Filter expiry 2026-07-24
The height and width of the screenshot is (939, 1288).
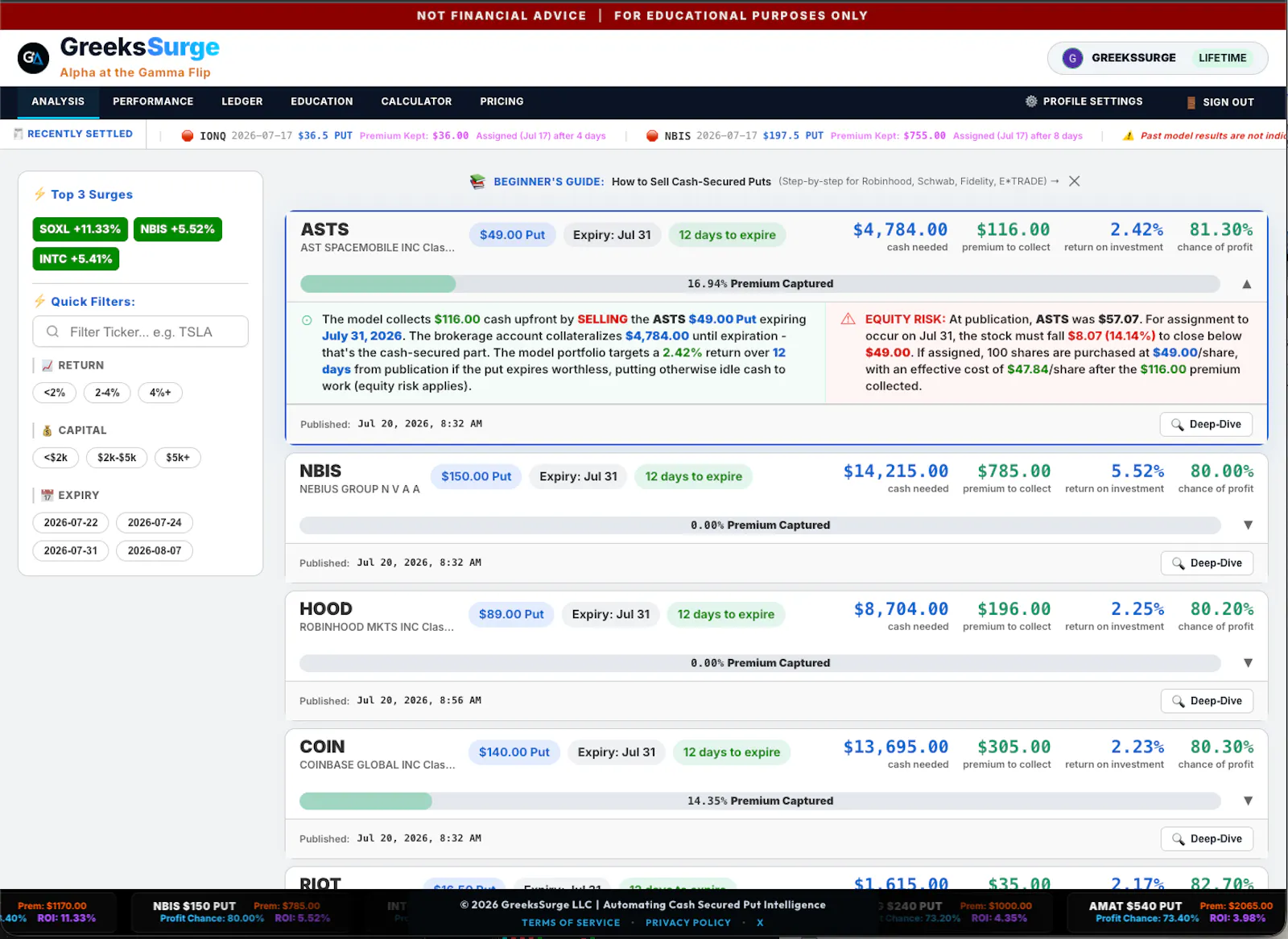coord(155,522)
